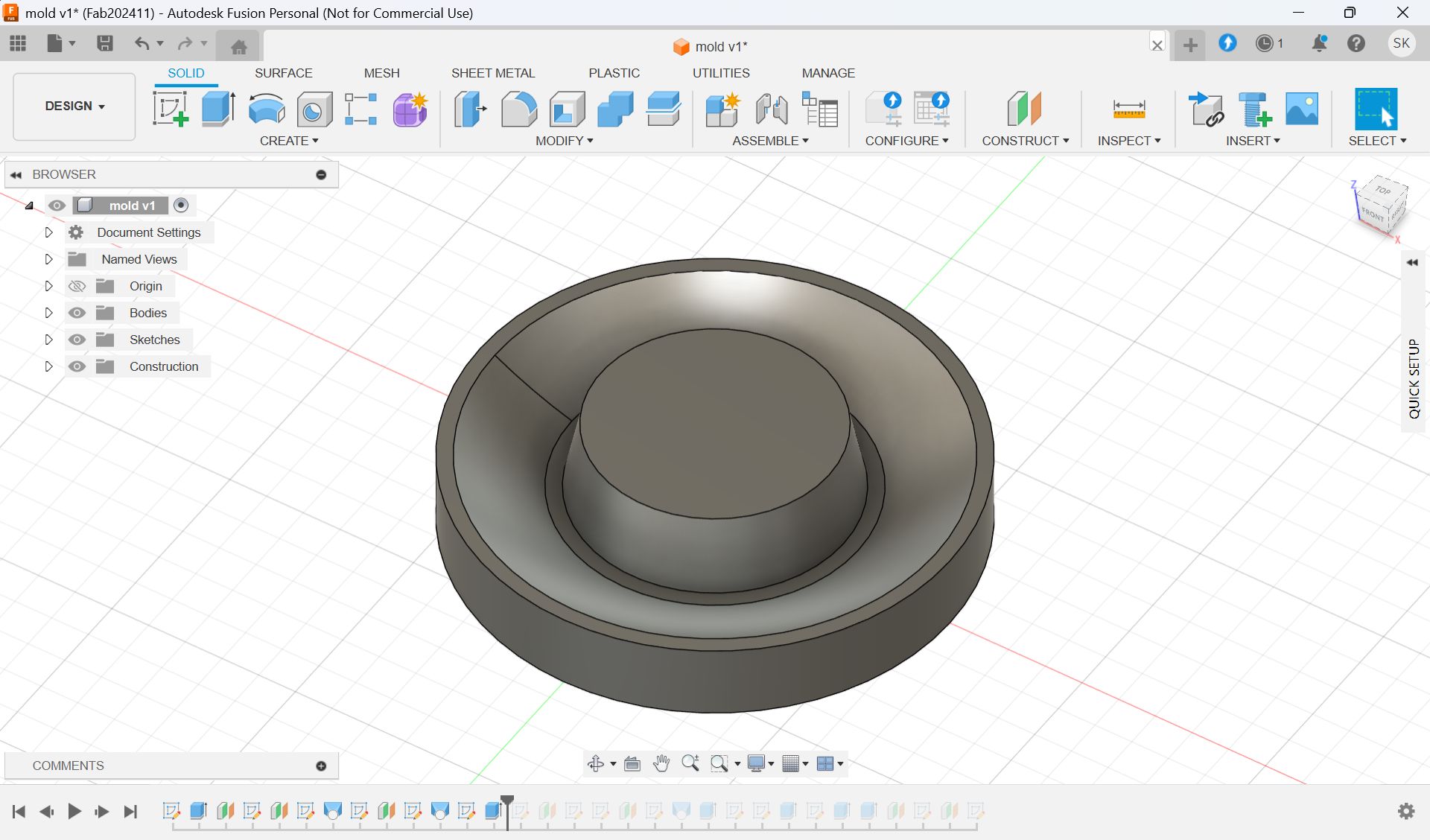Select the Joint tool icon

tap(772, 109)
